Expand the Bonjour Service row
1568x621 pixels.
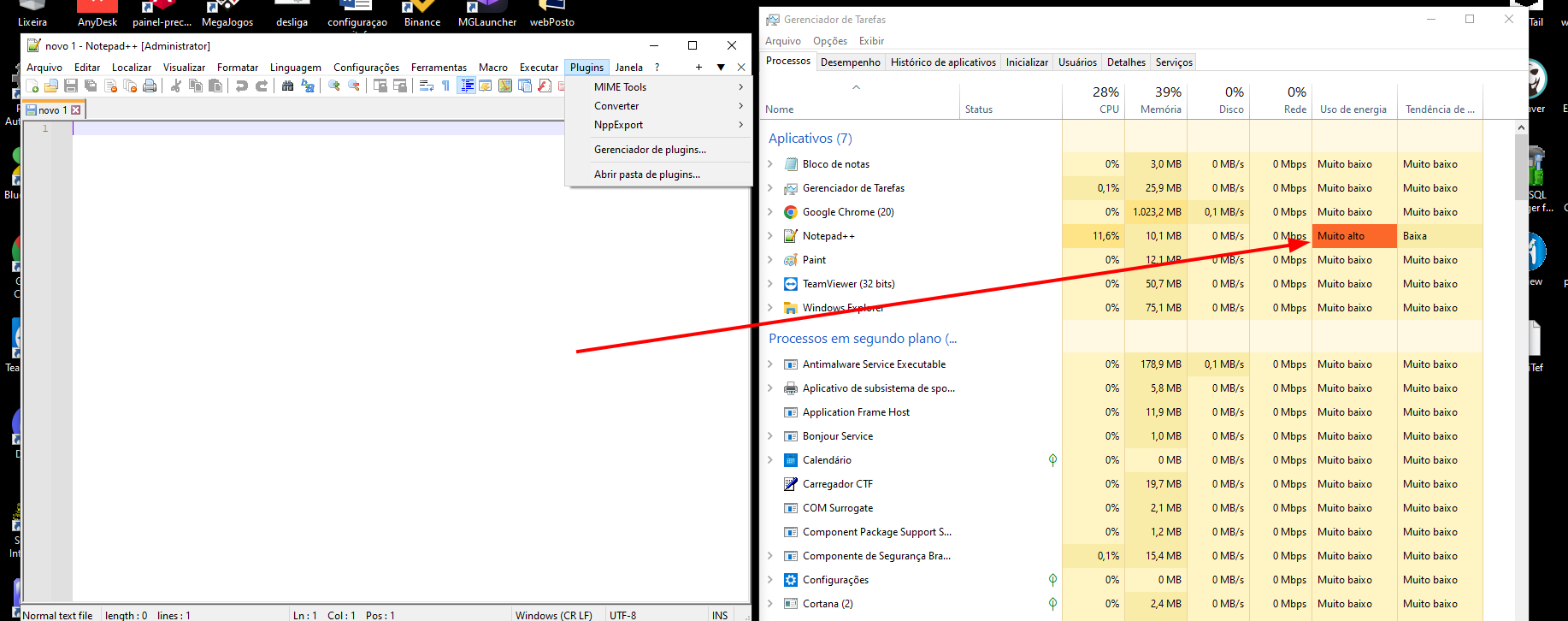point(770,436)
